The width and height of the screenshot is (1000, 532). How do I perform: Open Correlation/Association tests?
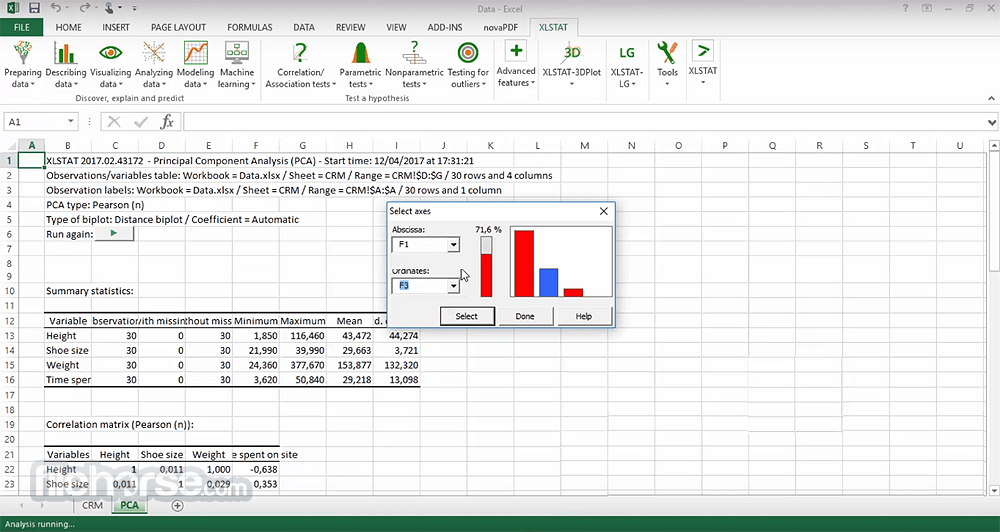tap(300, 64)
